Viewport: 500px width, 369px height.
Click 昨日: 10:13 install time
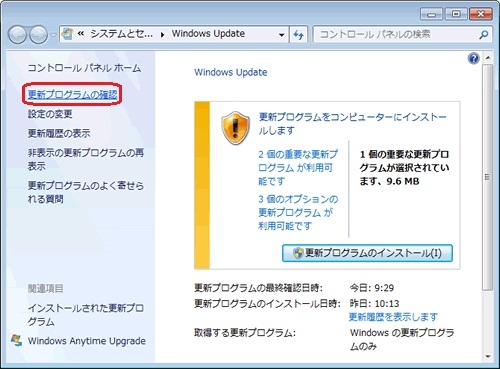click(x=374, y=303)
